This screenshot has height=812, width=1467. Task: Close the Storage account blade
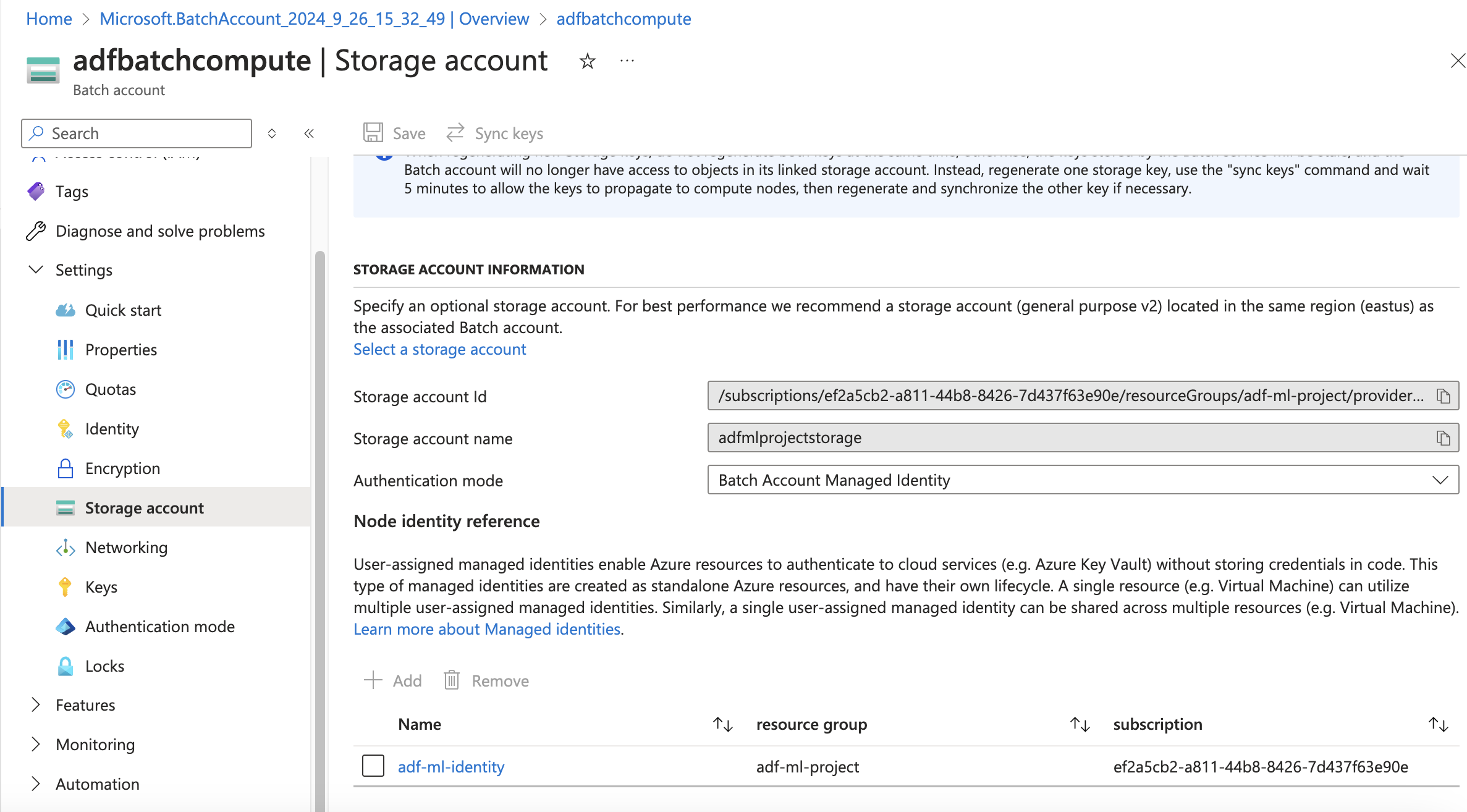1457,61
